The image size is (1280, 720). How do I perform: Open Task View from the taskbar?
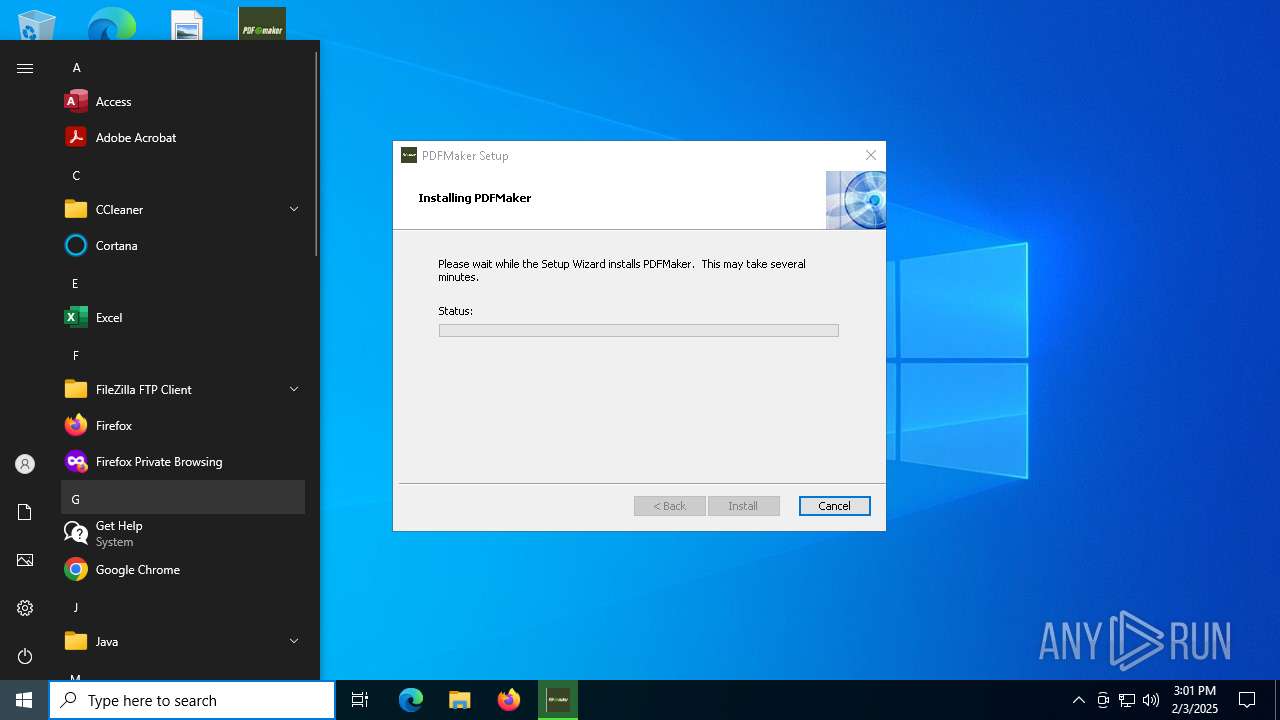click(360, 700)
